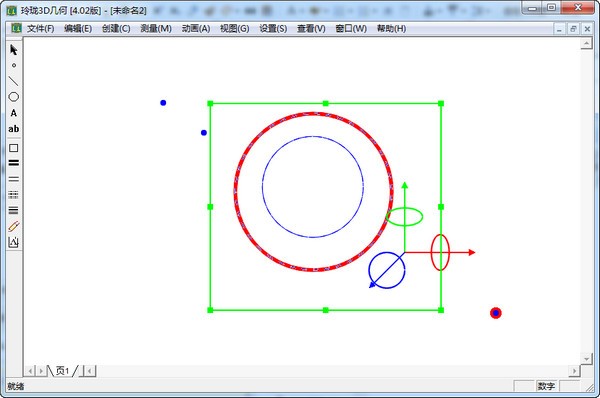
Task: Select the ab text tool
Action: tap(14, 129)
